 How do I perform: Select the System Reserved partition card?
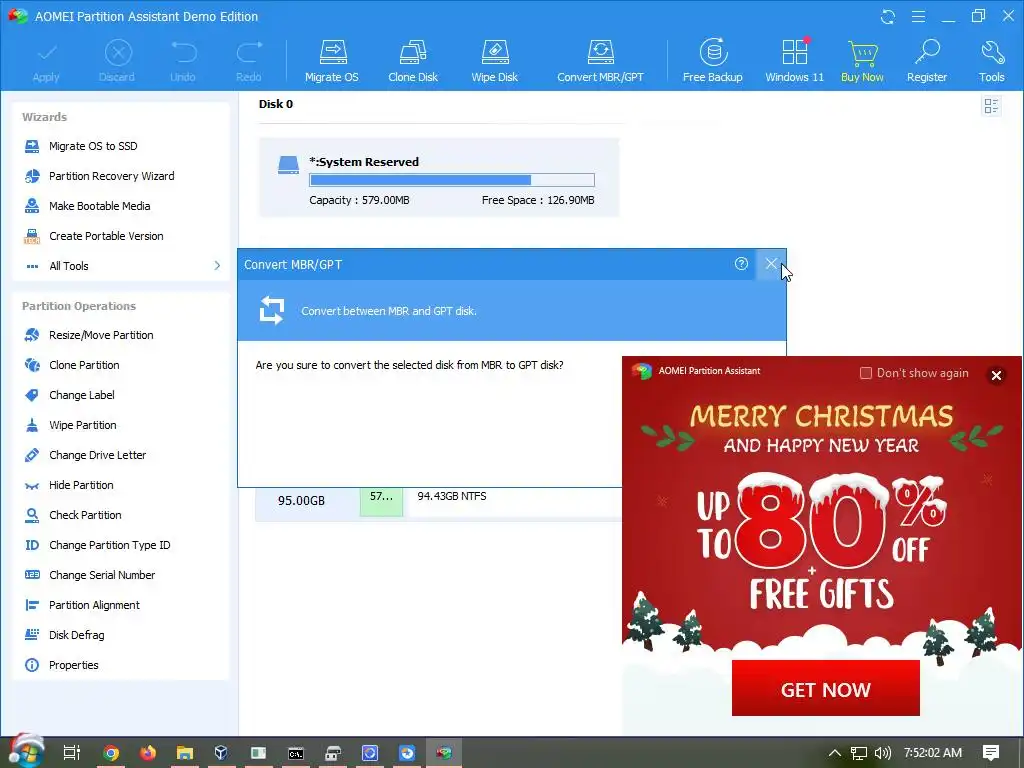click(x=439, y=178)
